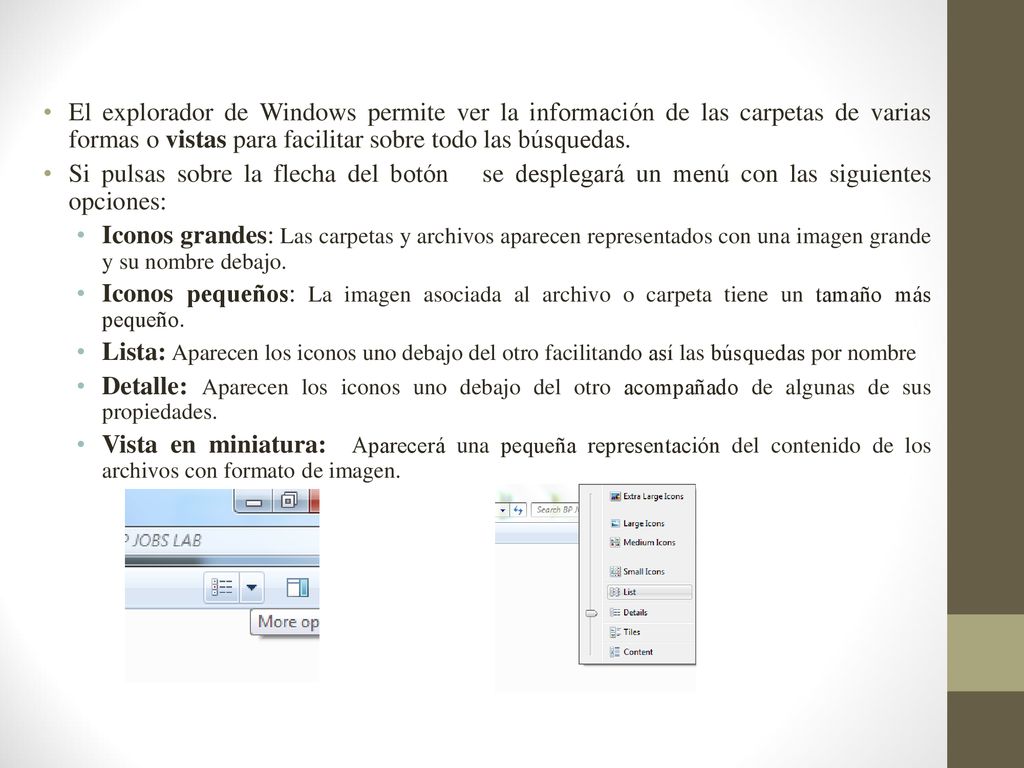Click the bold heading 'Lista:'
Viewport: 1024px width, 768px height.
134,352
